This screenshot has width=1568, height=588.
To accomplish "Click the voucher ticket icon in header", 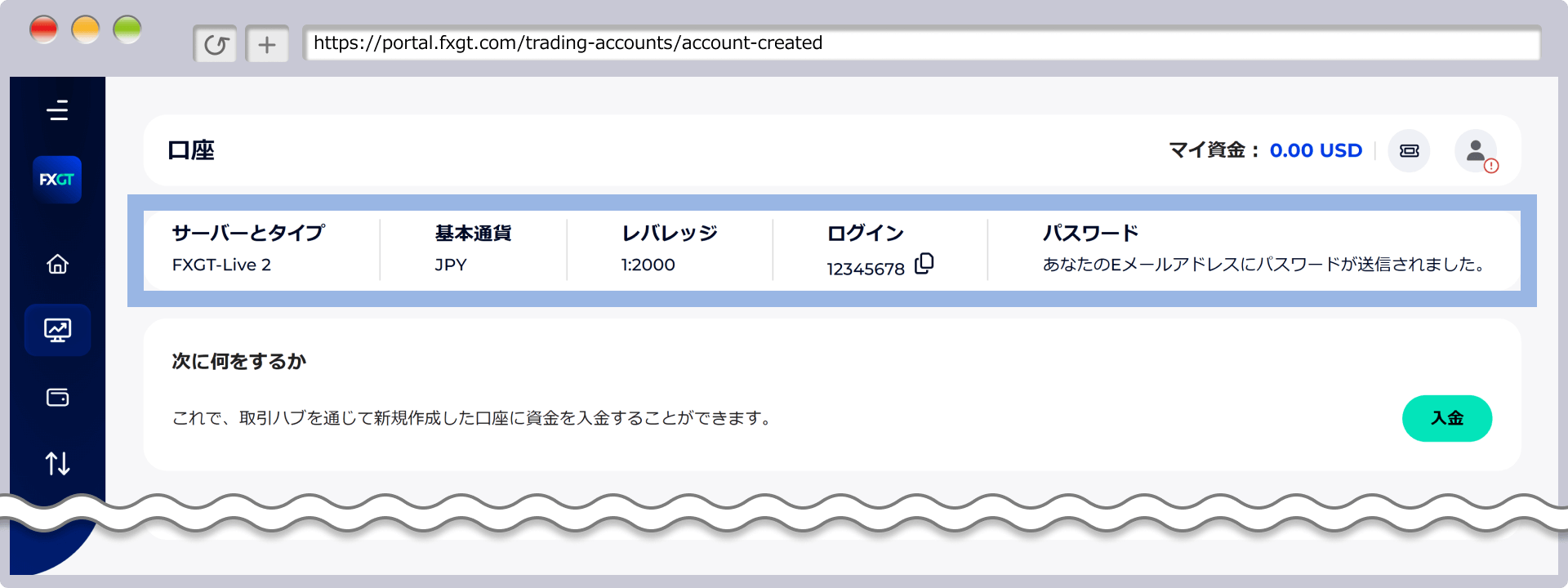I will [1409, 151].
